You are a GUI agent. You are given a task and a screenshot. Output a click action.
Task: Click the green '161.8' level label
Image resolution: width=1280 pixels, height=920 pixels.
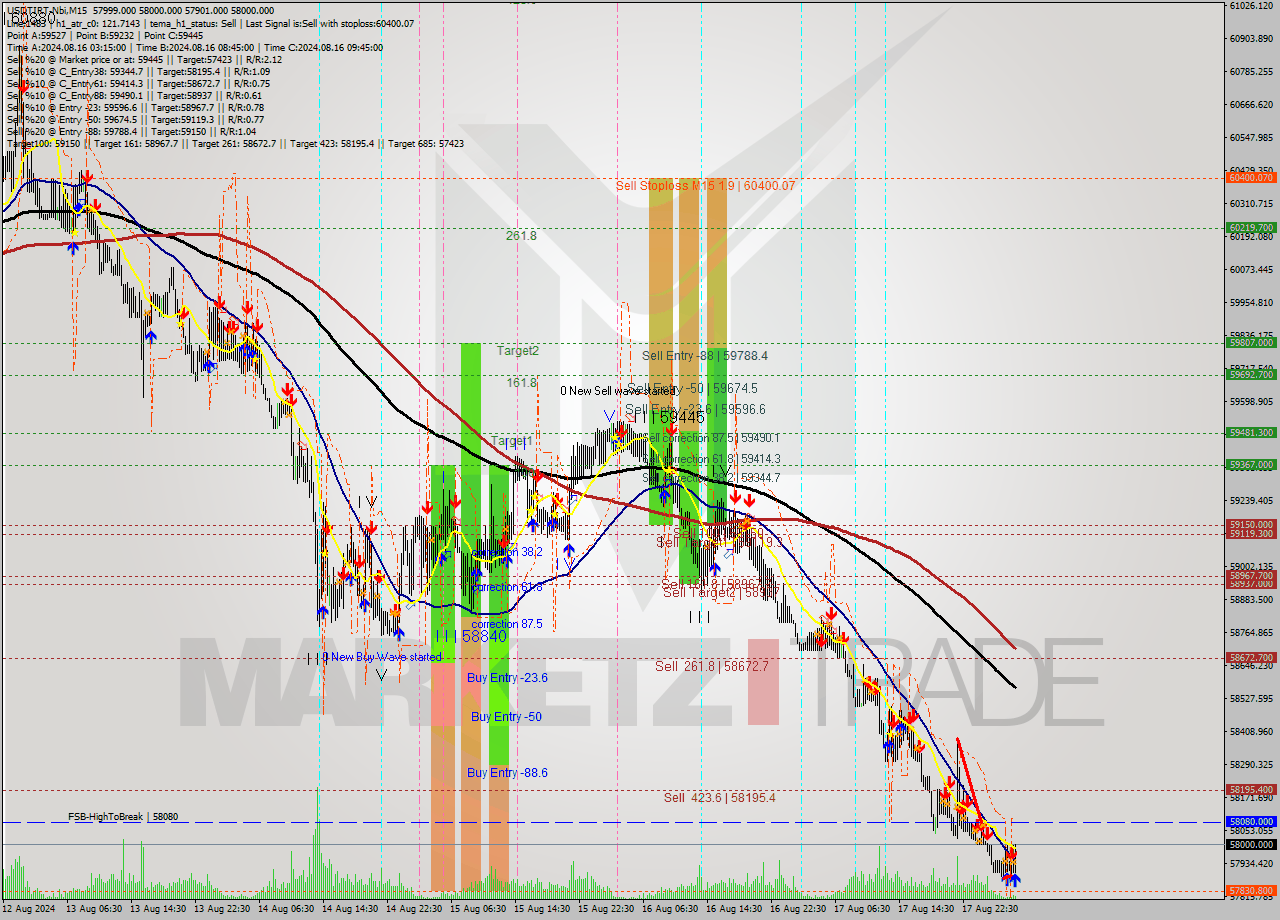point(521,383)
